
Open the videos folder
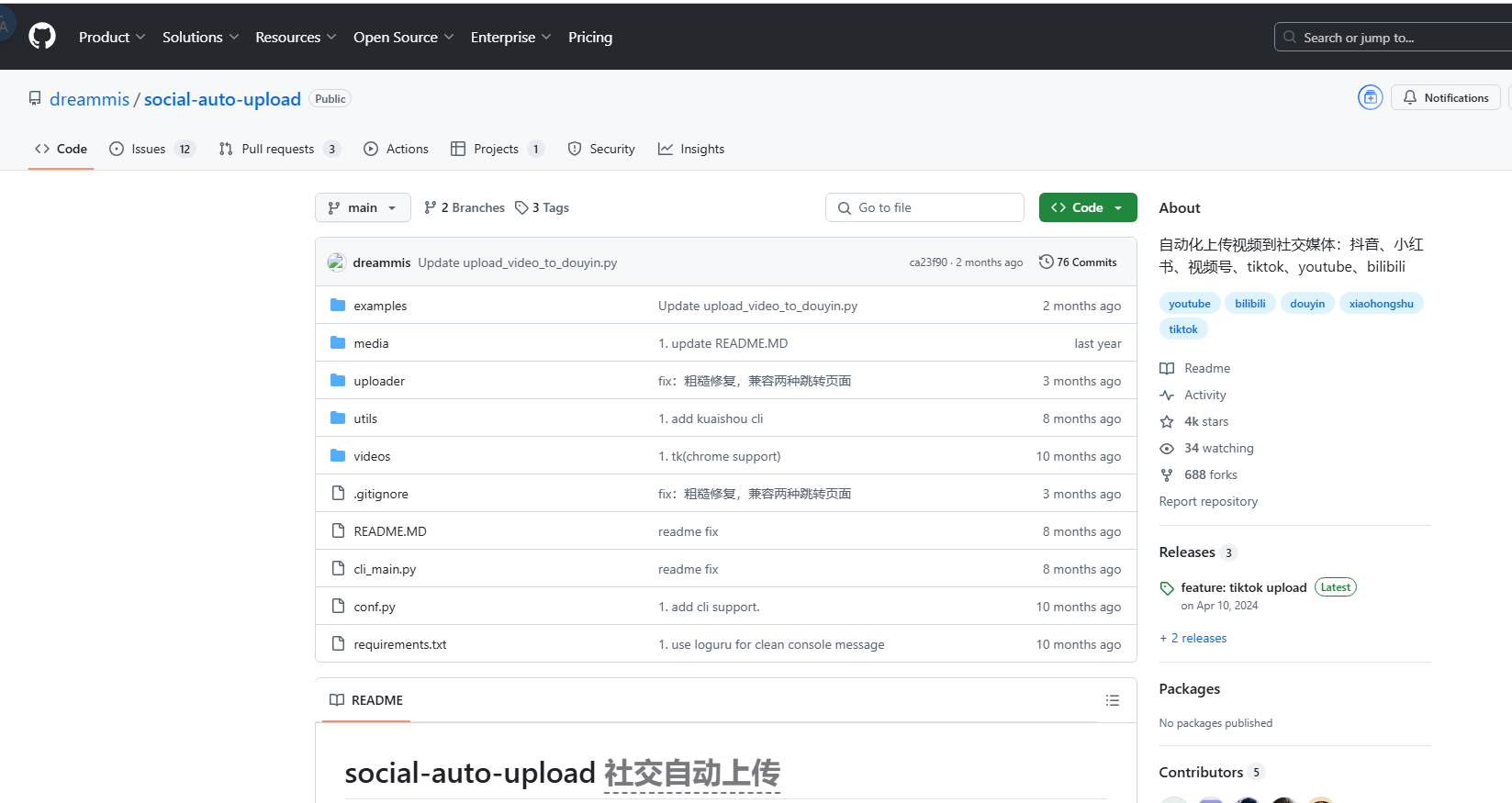point(372,456)
